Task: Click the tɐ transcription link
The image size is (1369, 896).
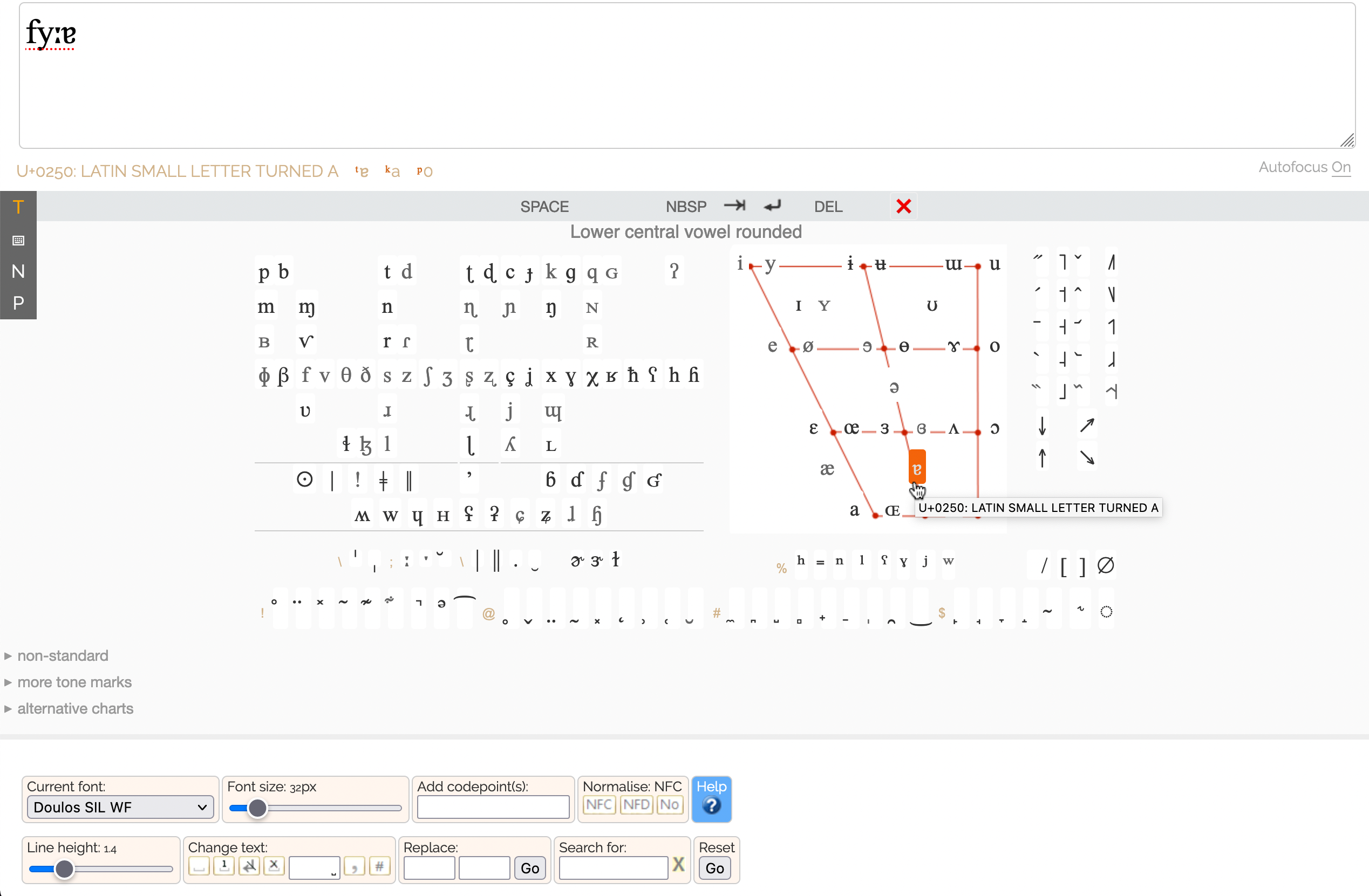Action: (361, 171)
